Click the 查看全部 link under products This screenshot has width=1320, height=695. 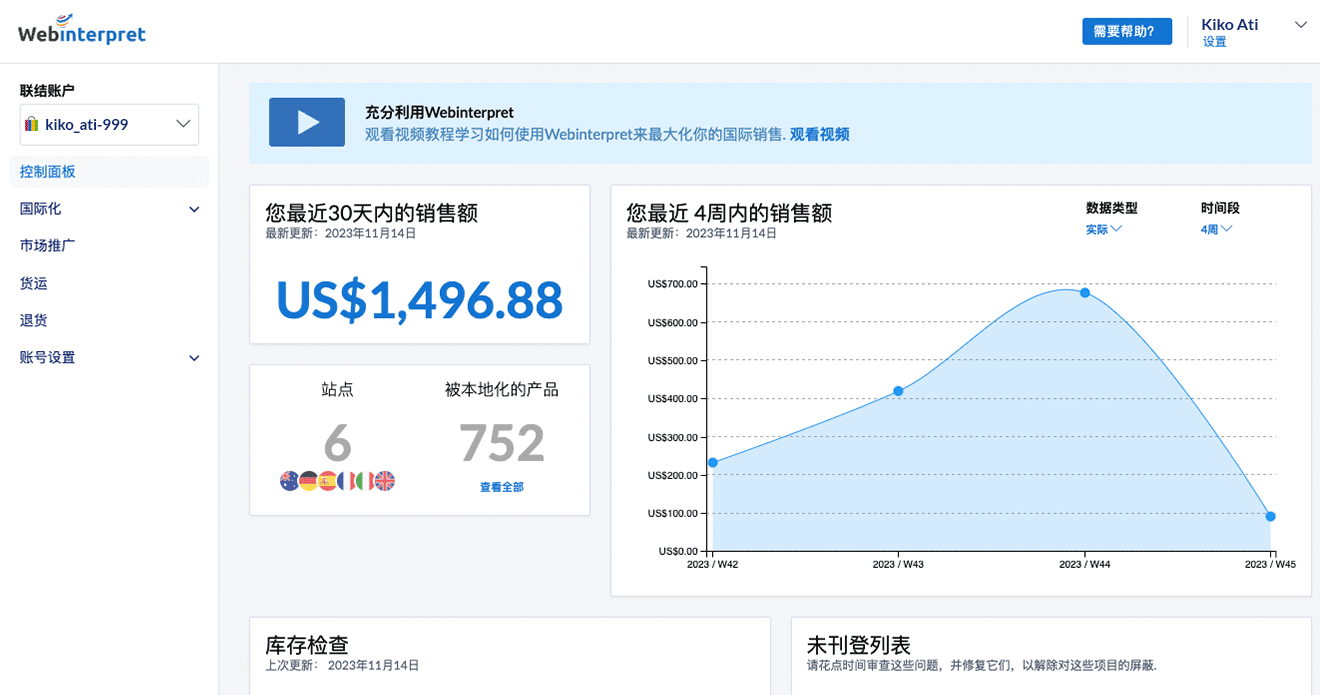[502, 487]
